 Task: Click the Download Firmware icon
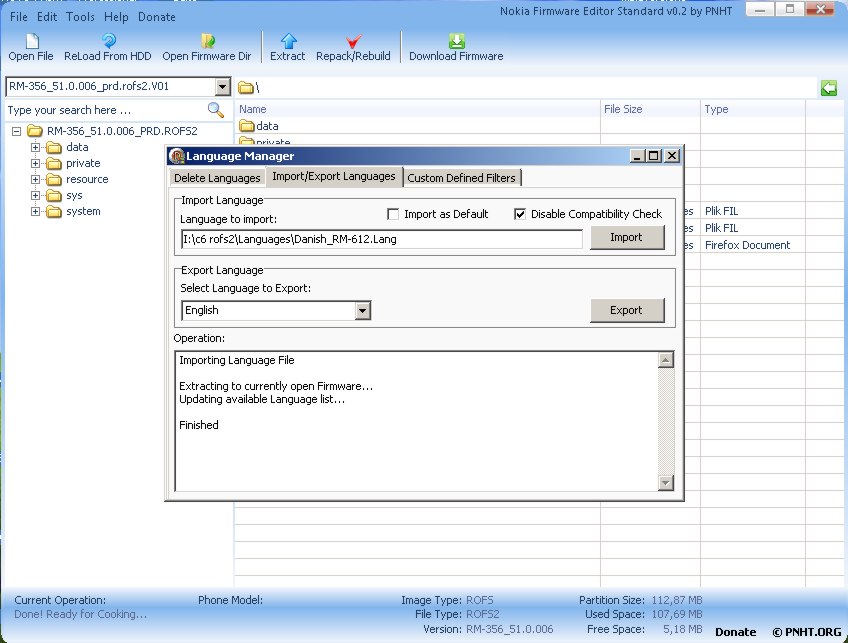(456, 41)
